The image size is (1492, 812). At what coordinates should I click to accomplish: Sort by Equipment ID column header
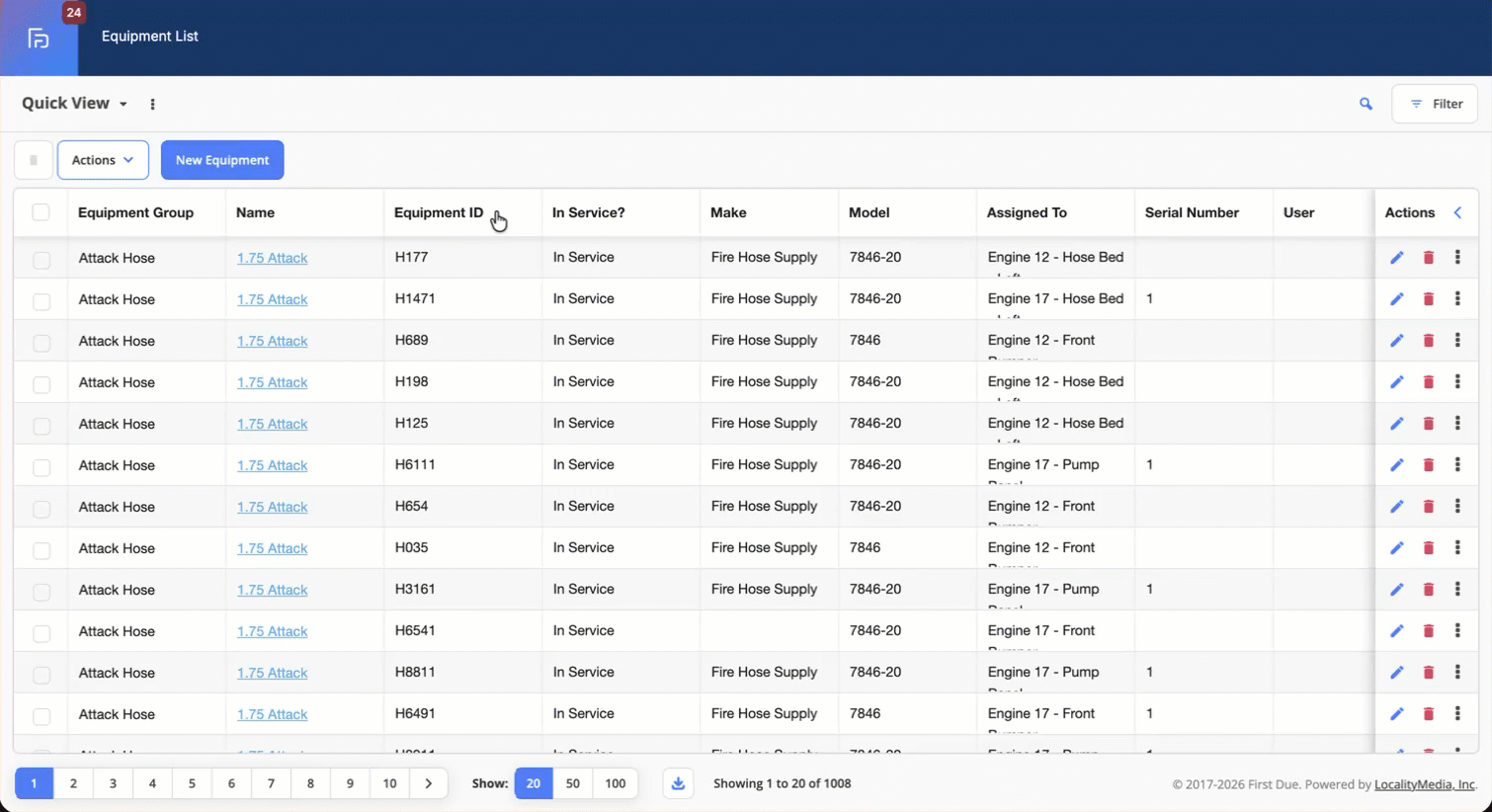coord(439,212)
